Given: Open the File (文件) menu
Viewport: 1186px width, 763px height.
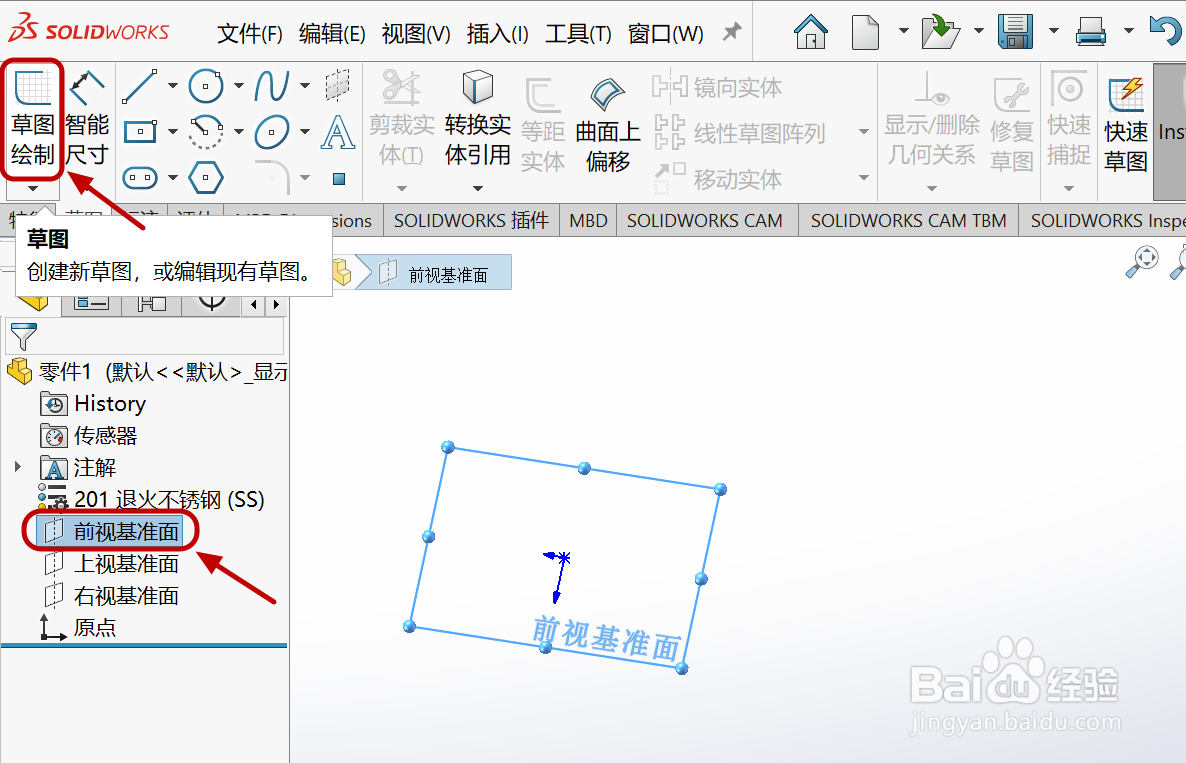Looking at the screenshot, I should [x=250, y=34].
